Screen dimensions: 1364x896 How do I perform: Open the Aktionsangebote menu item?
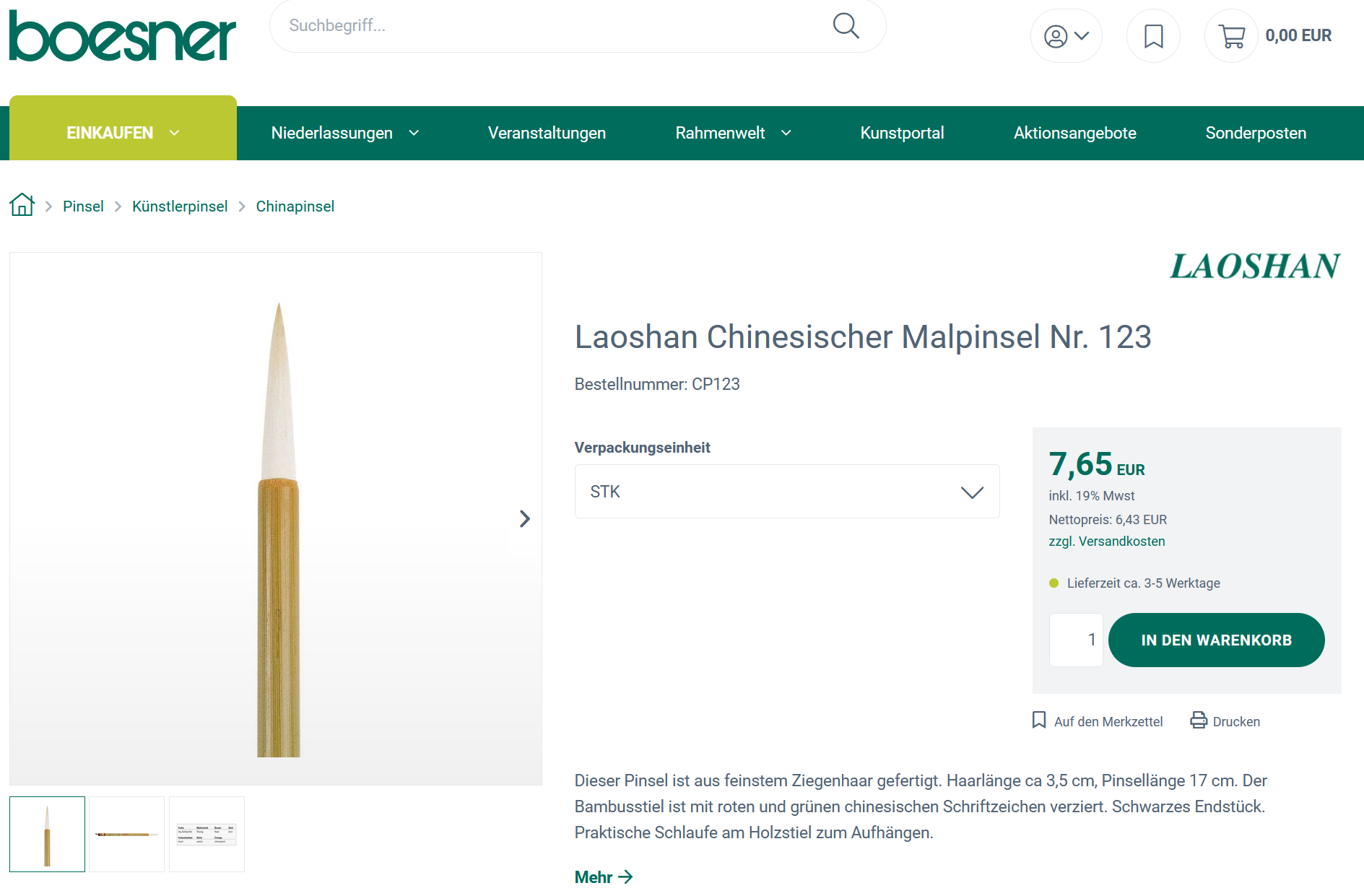[1074, 133]
